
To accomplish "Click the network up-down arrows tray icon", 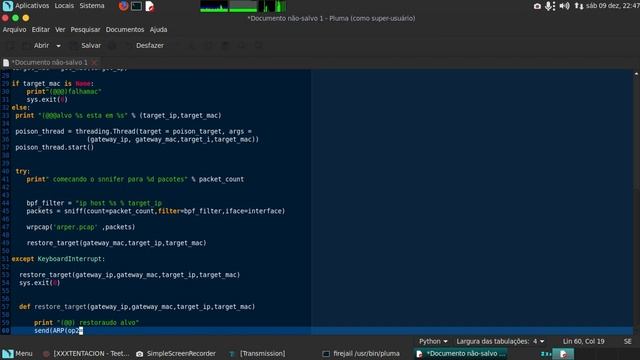I will [x=578, y=6].
